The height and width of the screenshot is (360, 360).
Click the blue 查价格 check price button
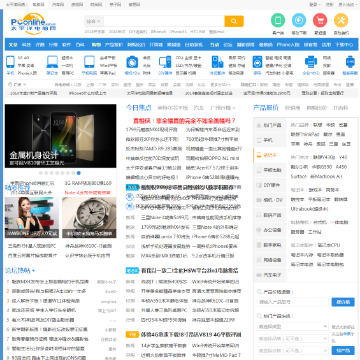[x=343, y=302]
